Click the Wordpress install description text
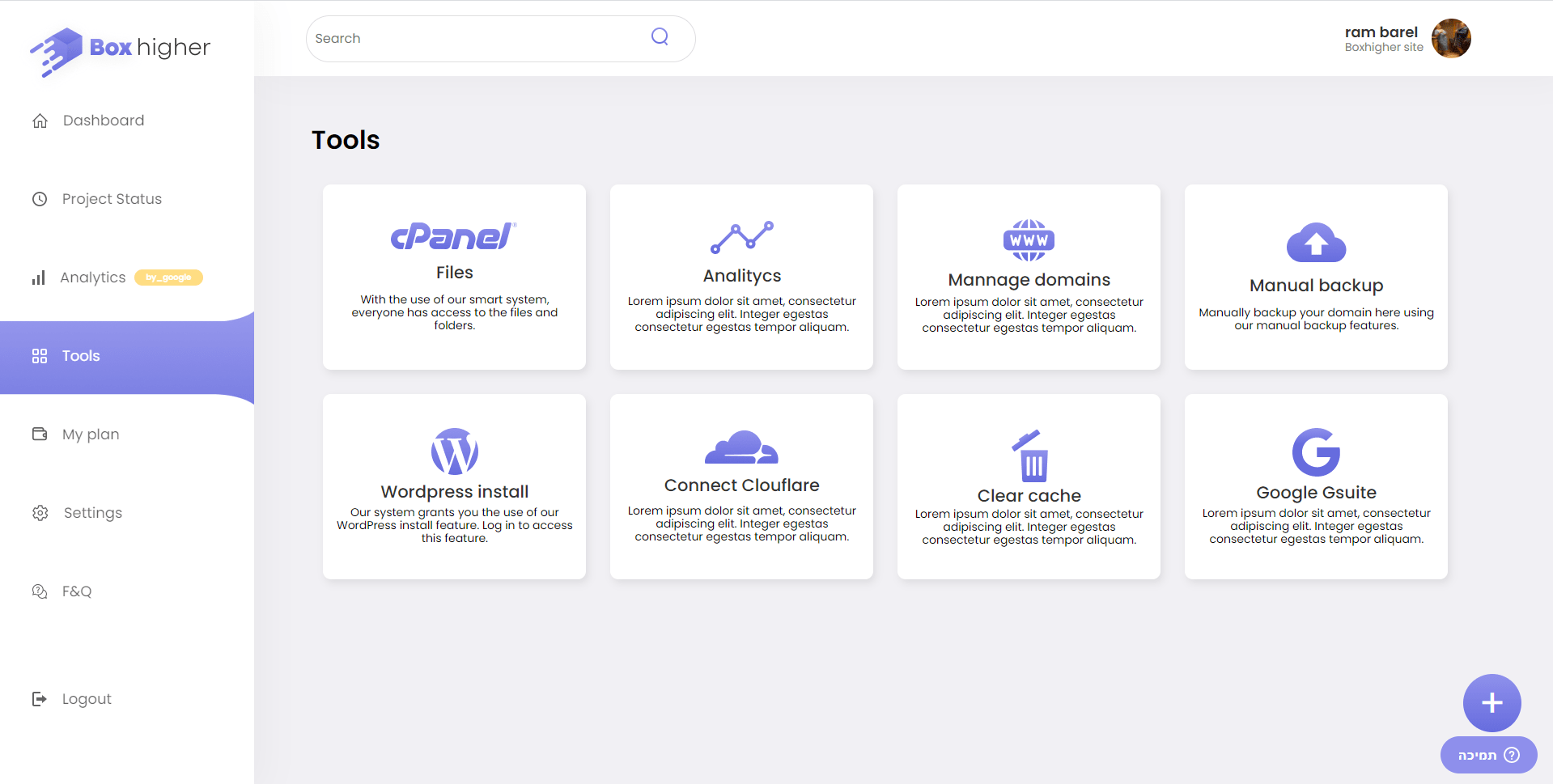1553x784 pixels. pyautogui.click(x=455, y=525)
